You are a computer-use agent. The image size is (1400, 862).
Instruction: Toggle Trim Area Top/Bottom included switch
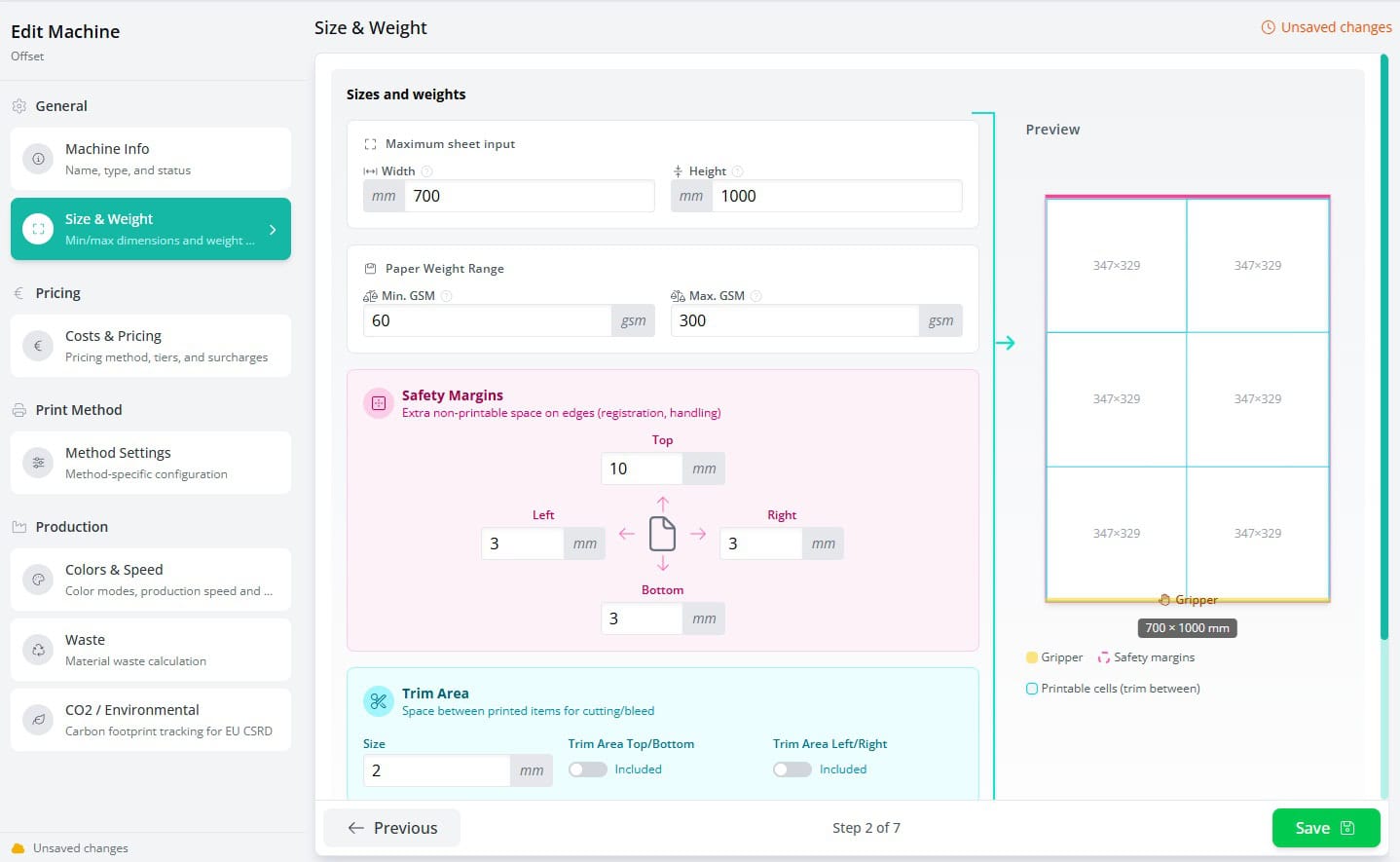(588, 769)
